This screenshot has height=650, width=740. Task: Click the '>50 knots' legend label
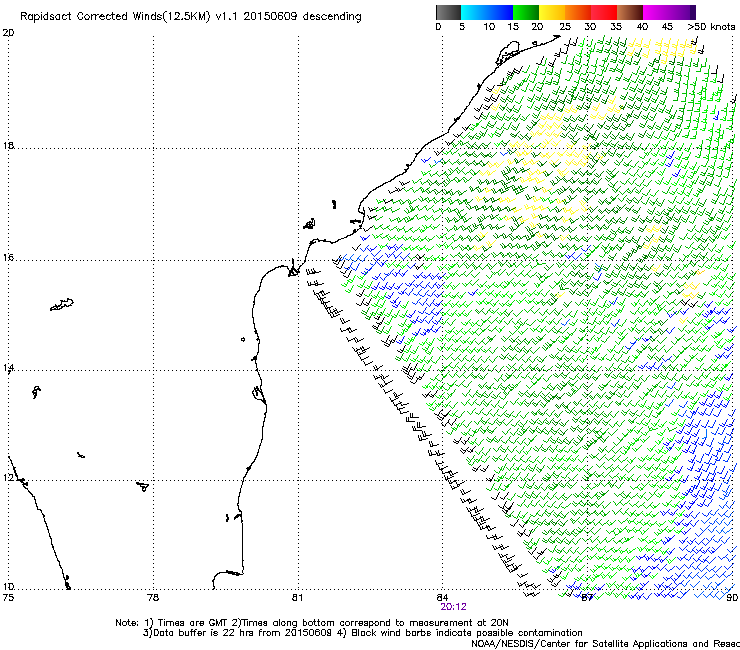pos(711,27)
